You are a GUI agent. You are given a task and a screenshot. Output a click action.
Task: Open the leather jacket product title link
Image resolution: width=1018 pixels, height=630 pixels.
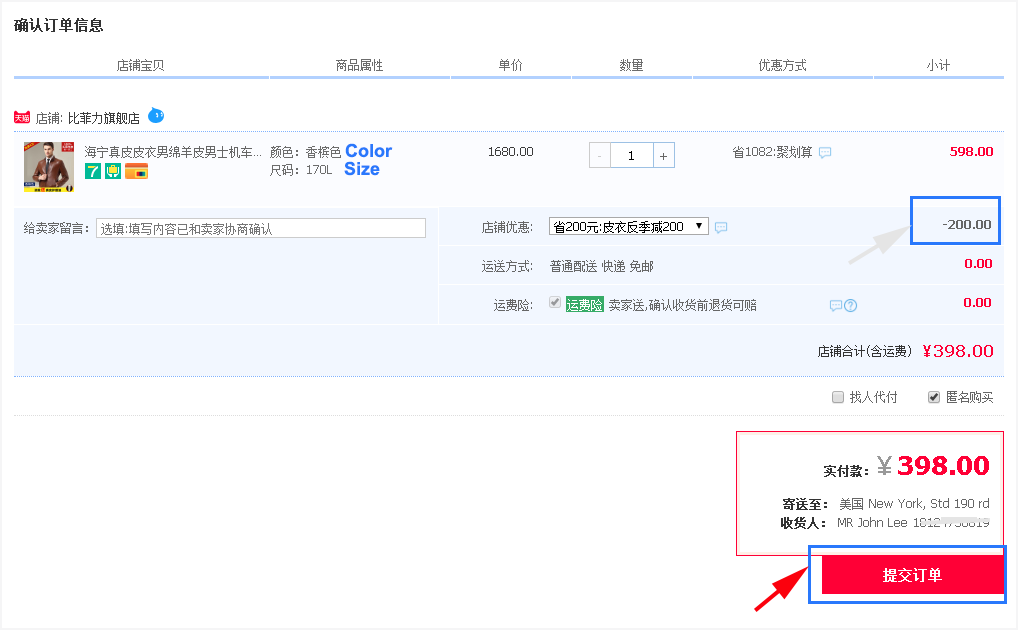coord(173,152)
